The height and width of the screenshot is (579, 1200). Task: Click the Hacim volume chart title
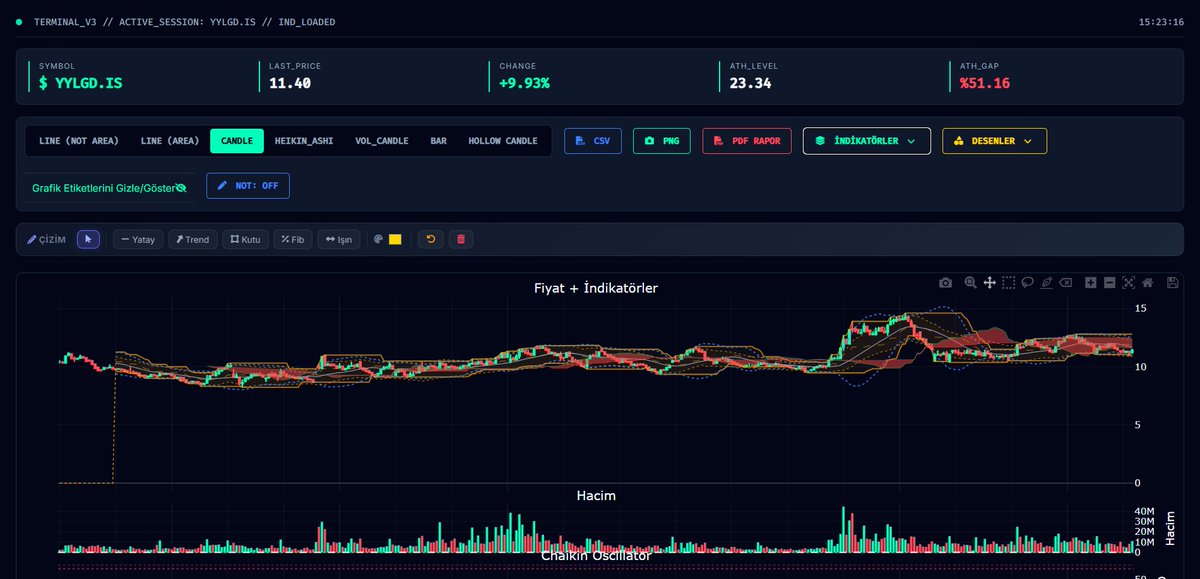(x=596, y=495)
